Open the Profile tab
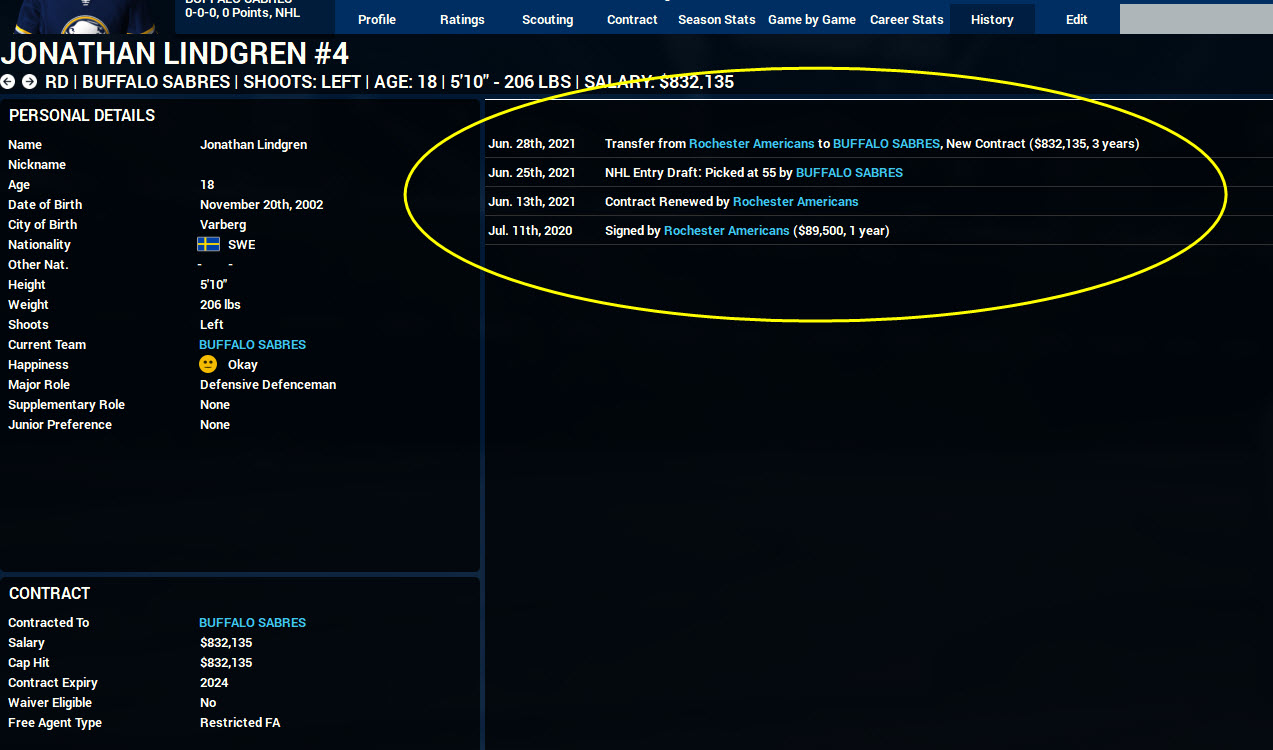 pos(377,19)
